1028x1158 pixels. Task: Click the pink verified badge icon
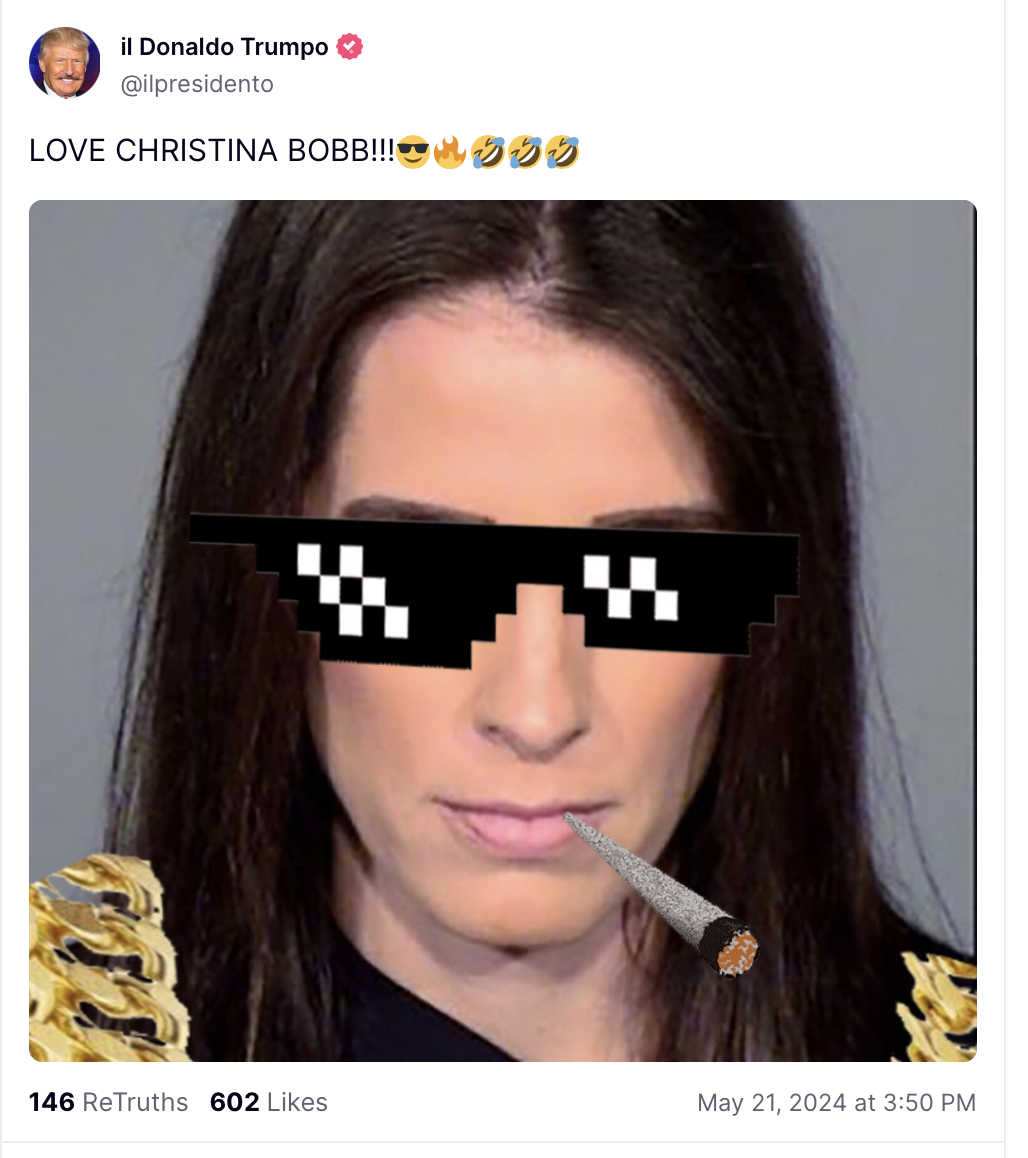(x=349, y=47)
